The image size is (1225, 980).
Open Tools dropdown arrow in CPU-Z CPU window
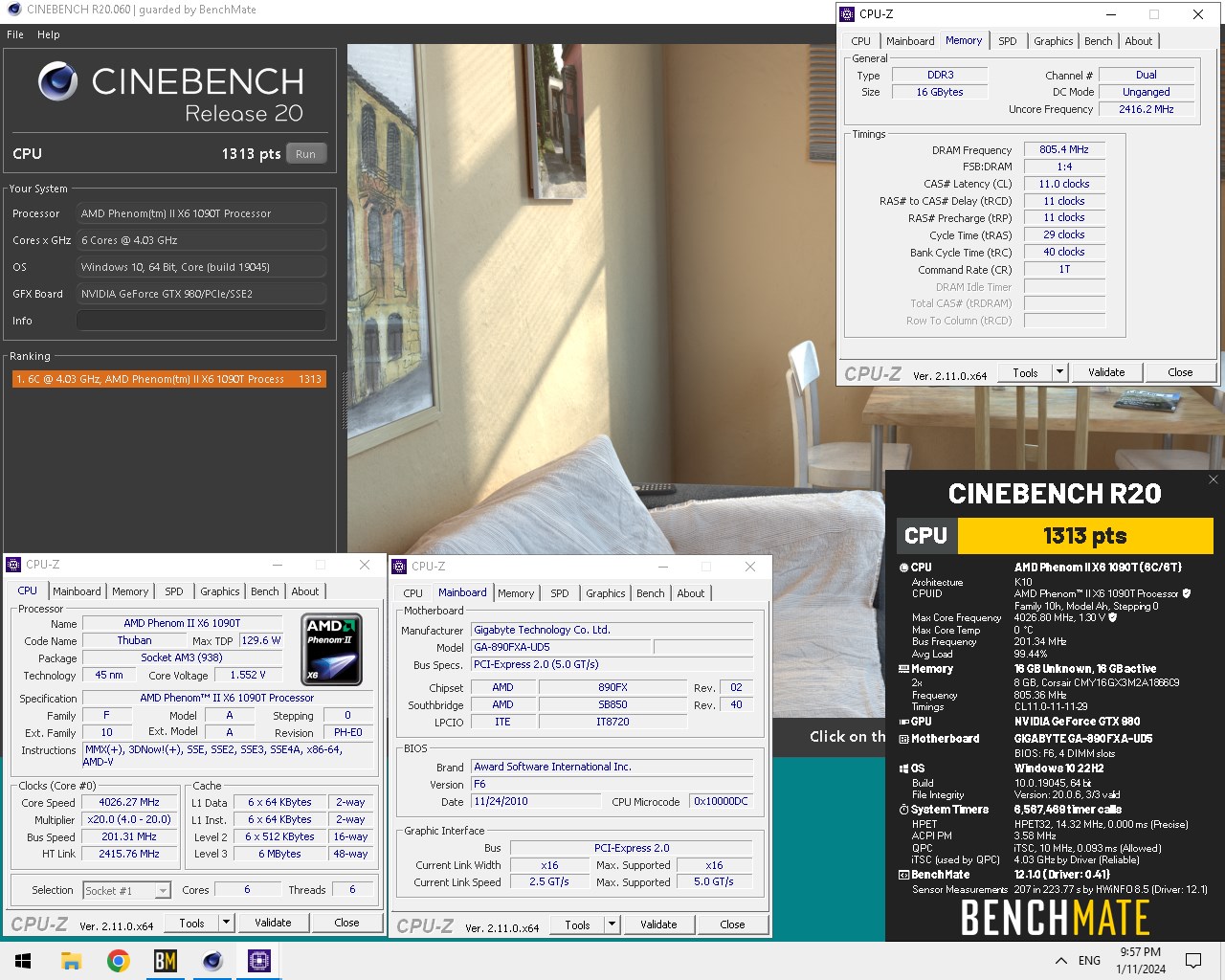click(x=226, y=923)
